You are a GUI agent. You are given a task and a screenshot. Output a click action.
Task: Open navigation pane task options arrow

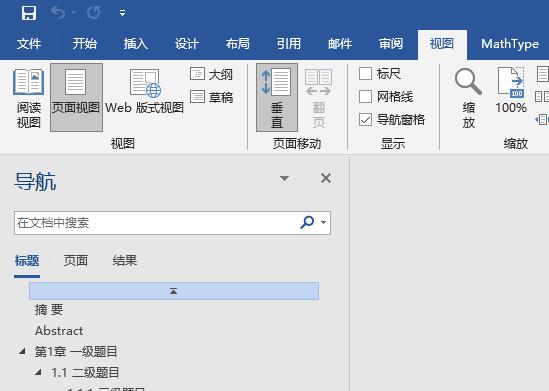pos(285,179)
